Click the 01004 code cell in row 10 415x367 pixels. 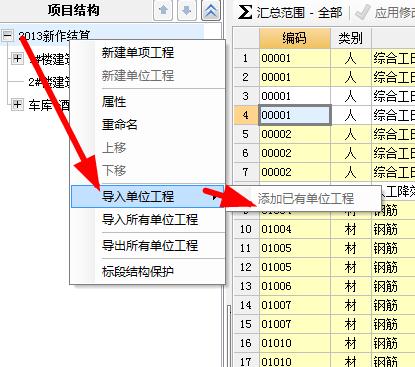point(295,229)
